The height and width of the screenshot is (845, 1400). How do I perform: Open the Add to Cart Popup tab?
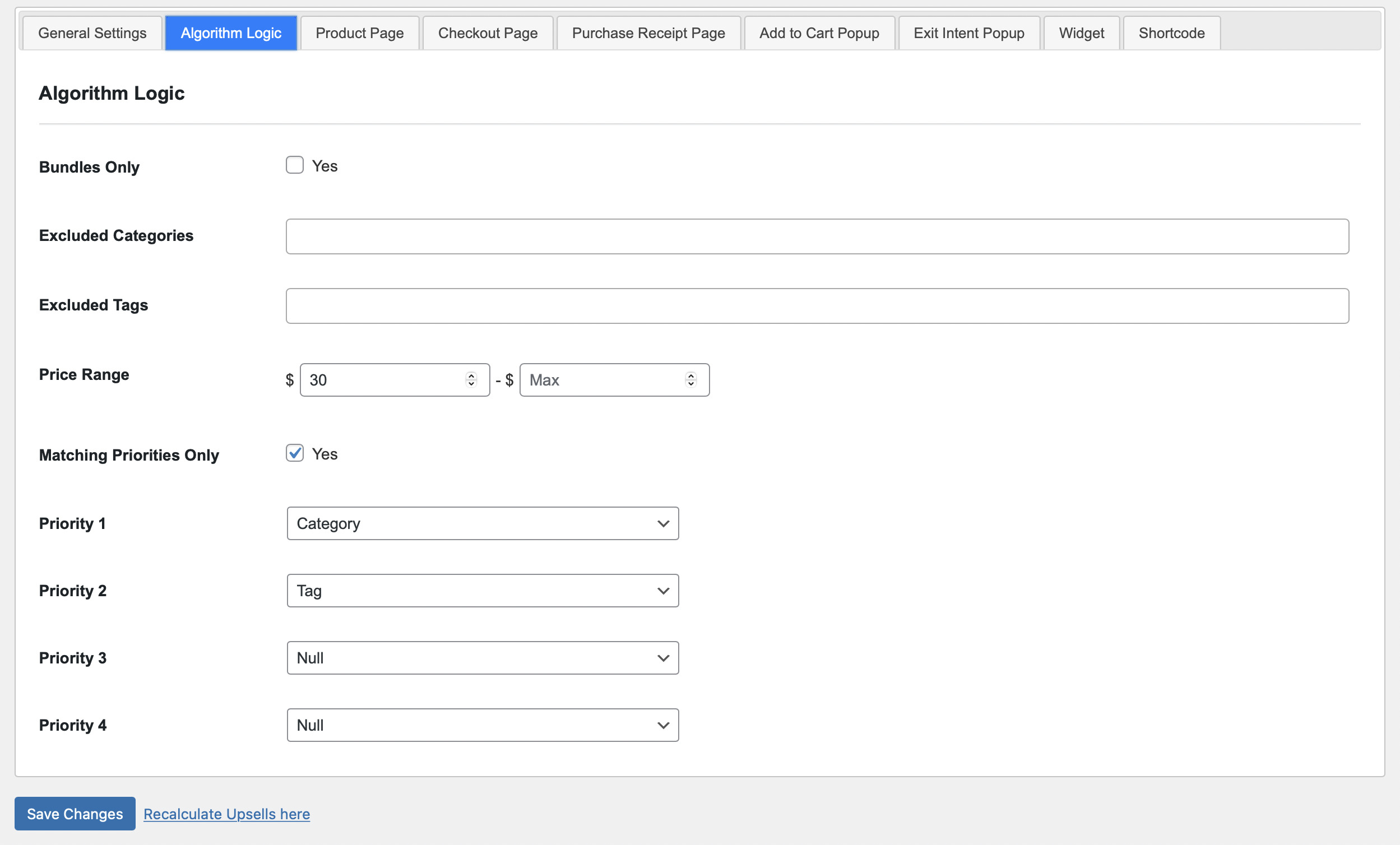pos(819,33)
